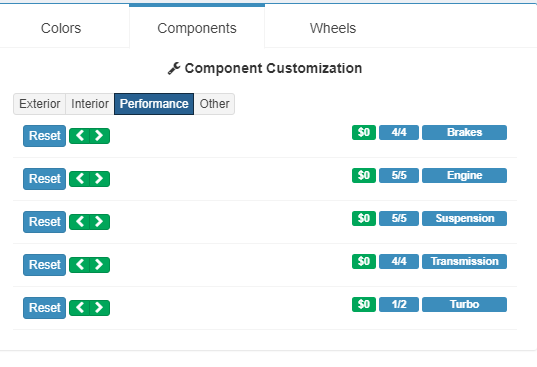Click the $0 price in the Suspension row

point(364,218)
